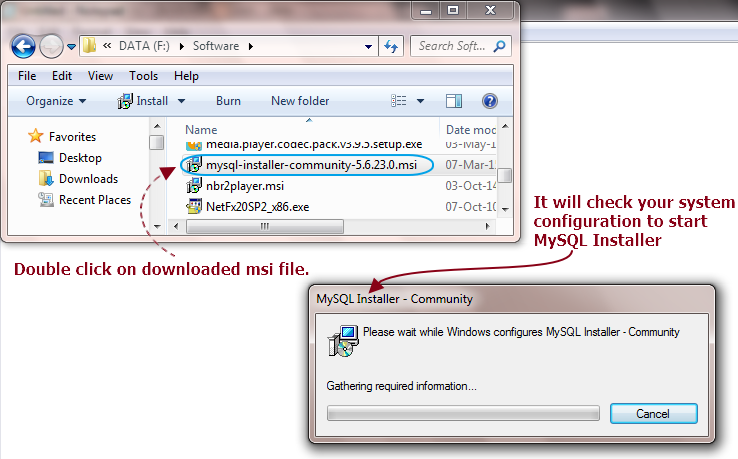738x459 pixels.
Task: Click the Recent Places icon
Action: 46,200
